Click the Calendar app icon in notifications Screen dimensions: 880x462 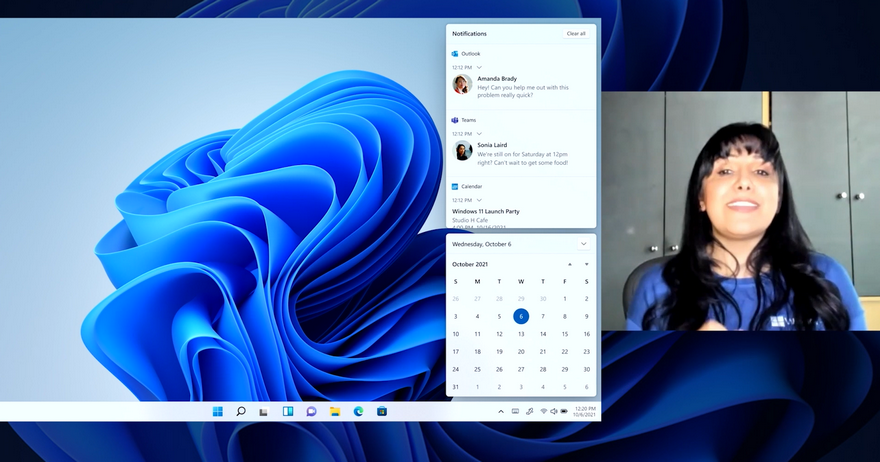[455, 186]
